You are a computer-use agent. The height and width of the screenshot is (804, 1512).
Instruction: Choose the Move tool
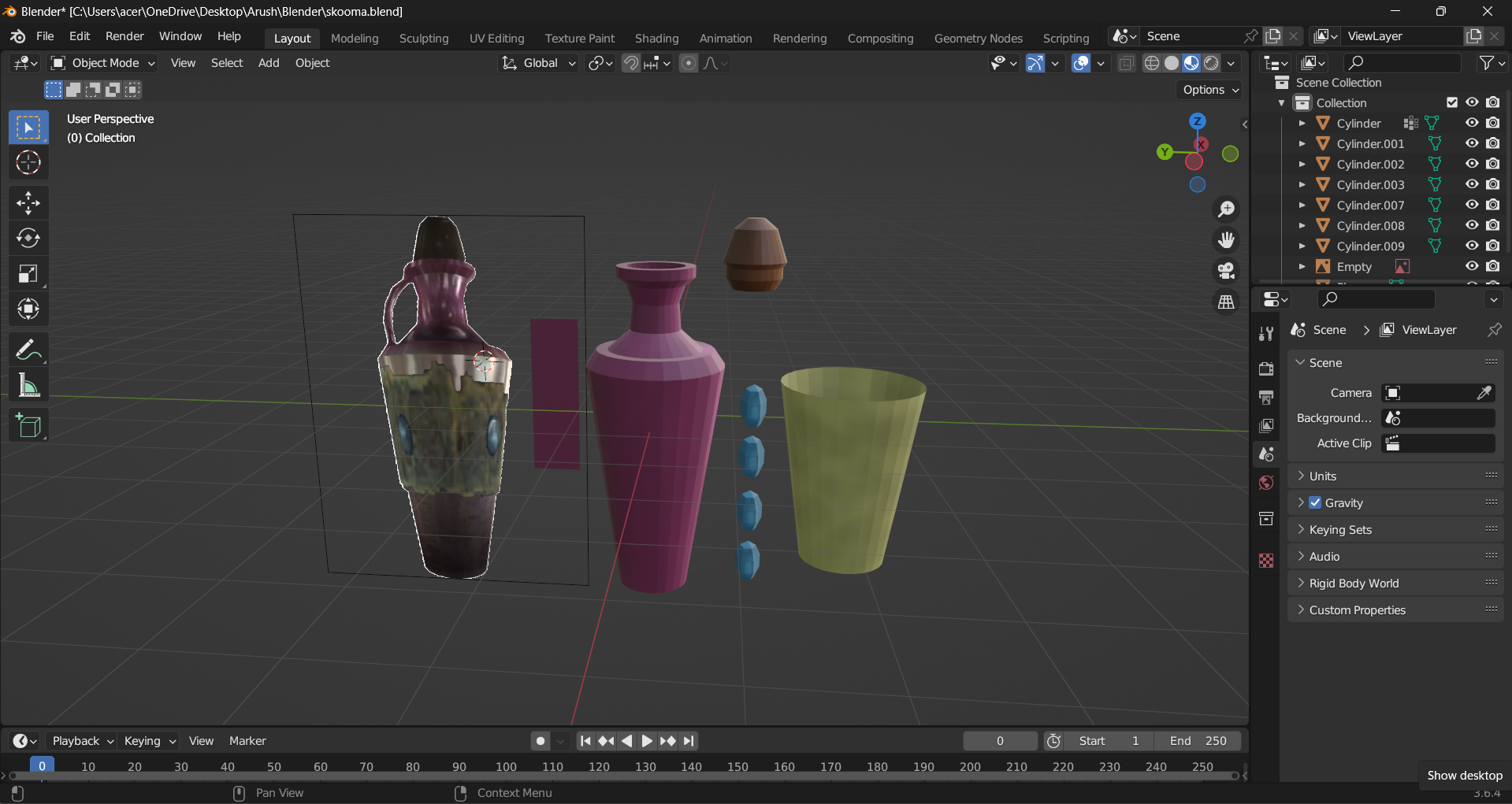pos(28,203)
